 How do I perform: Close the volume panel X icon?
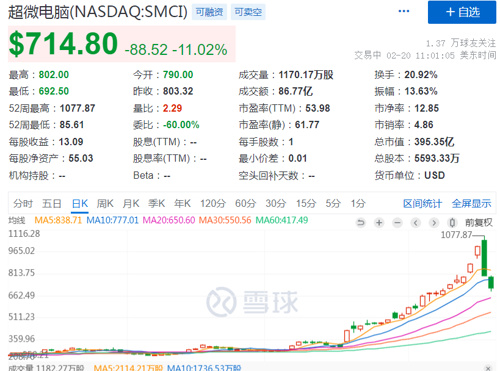[488, 368]
